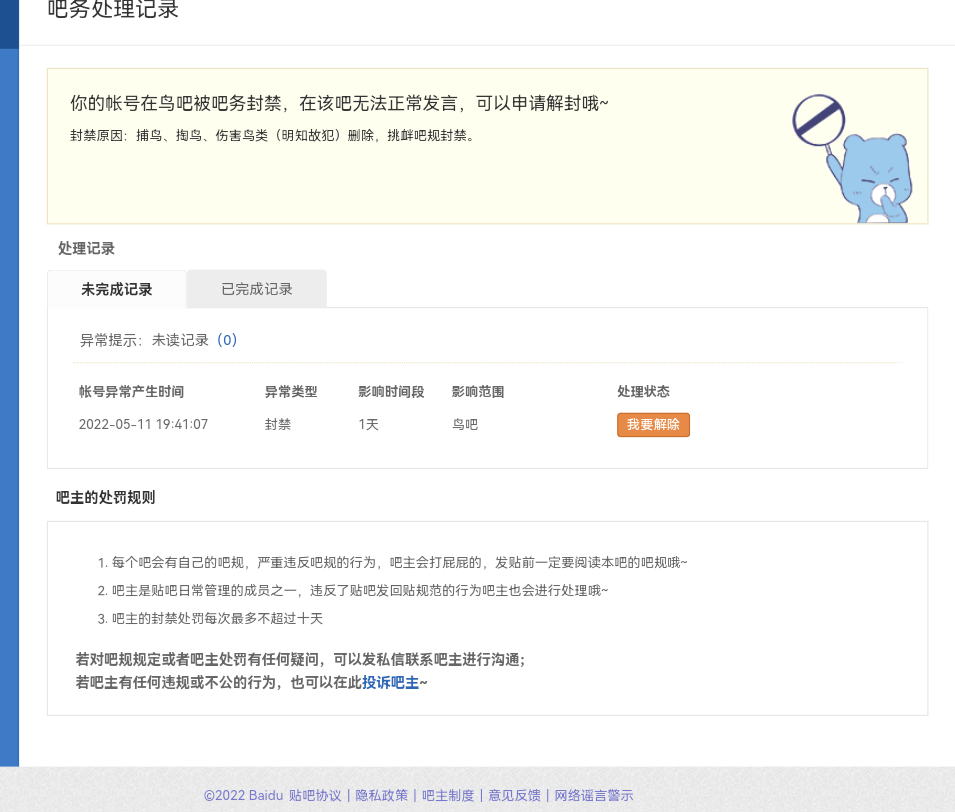Screen dimensions: 955x812
Task: Click the ban sign held by the bear
Action: (819, 120)
